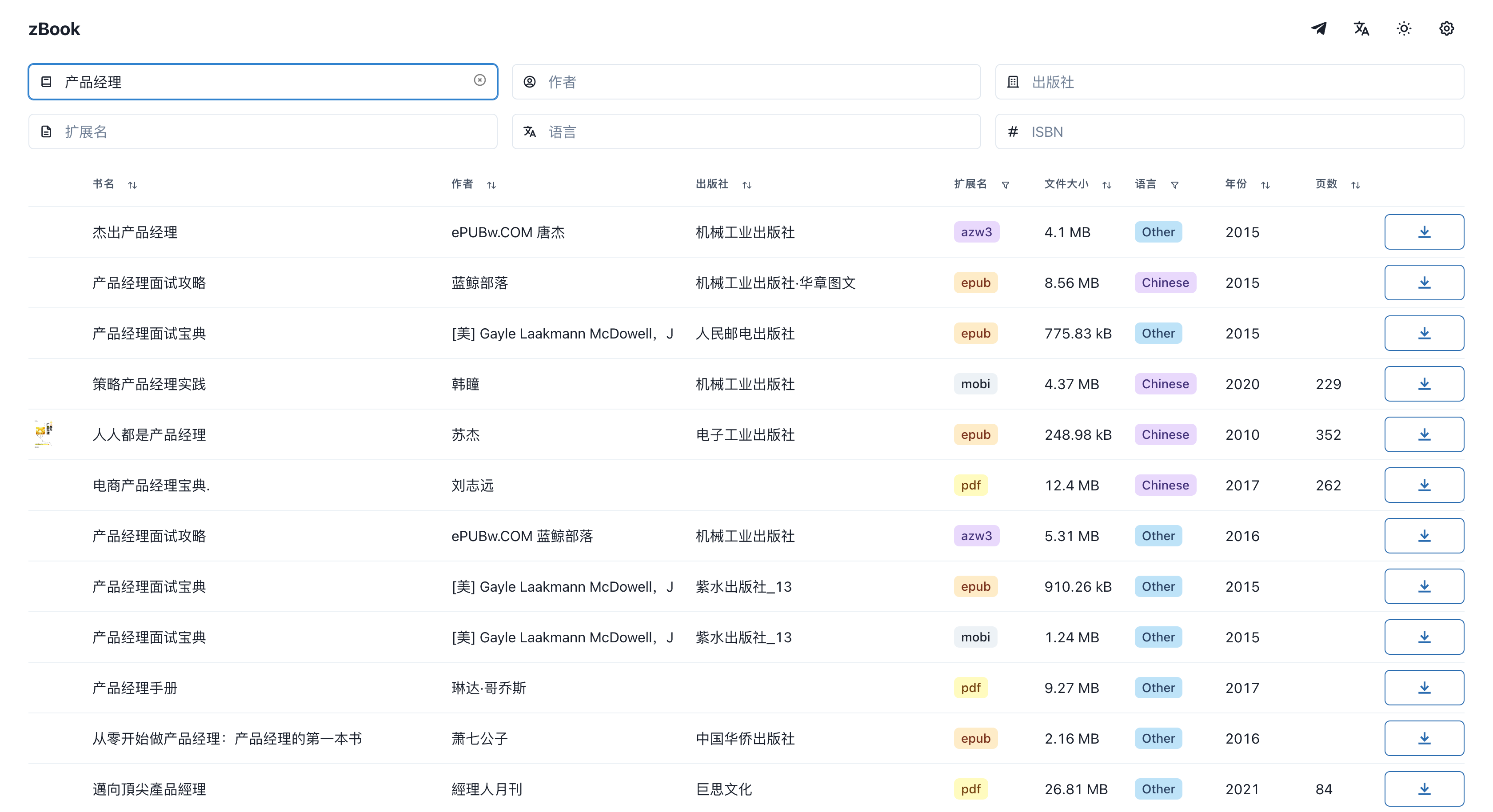
Task: Download 产品经理面试宝典 775.83 kB epub
Action: [1424, 333]
